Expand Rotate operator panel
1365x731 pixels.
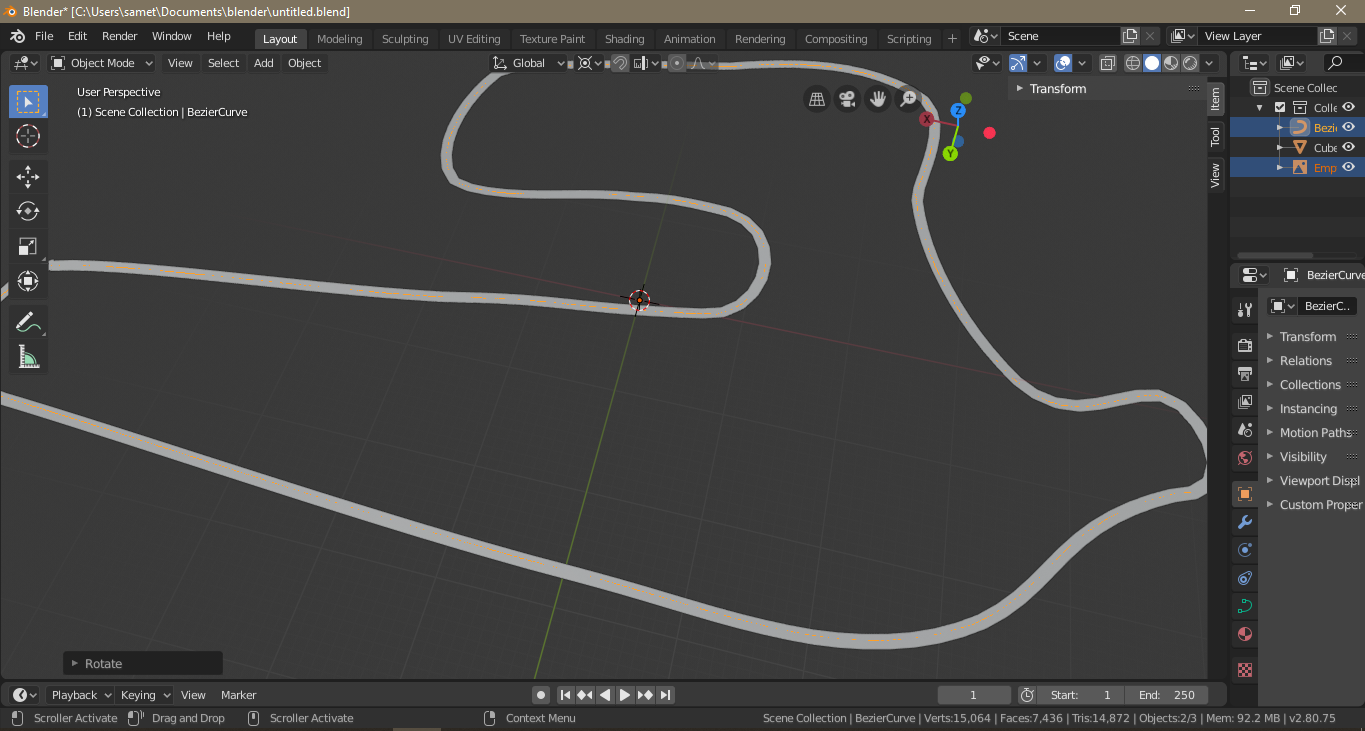coord(143,664)
